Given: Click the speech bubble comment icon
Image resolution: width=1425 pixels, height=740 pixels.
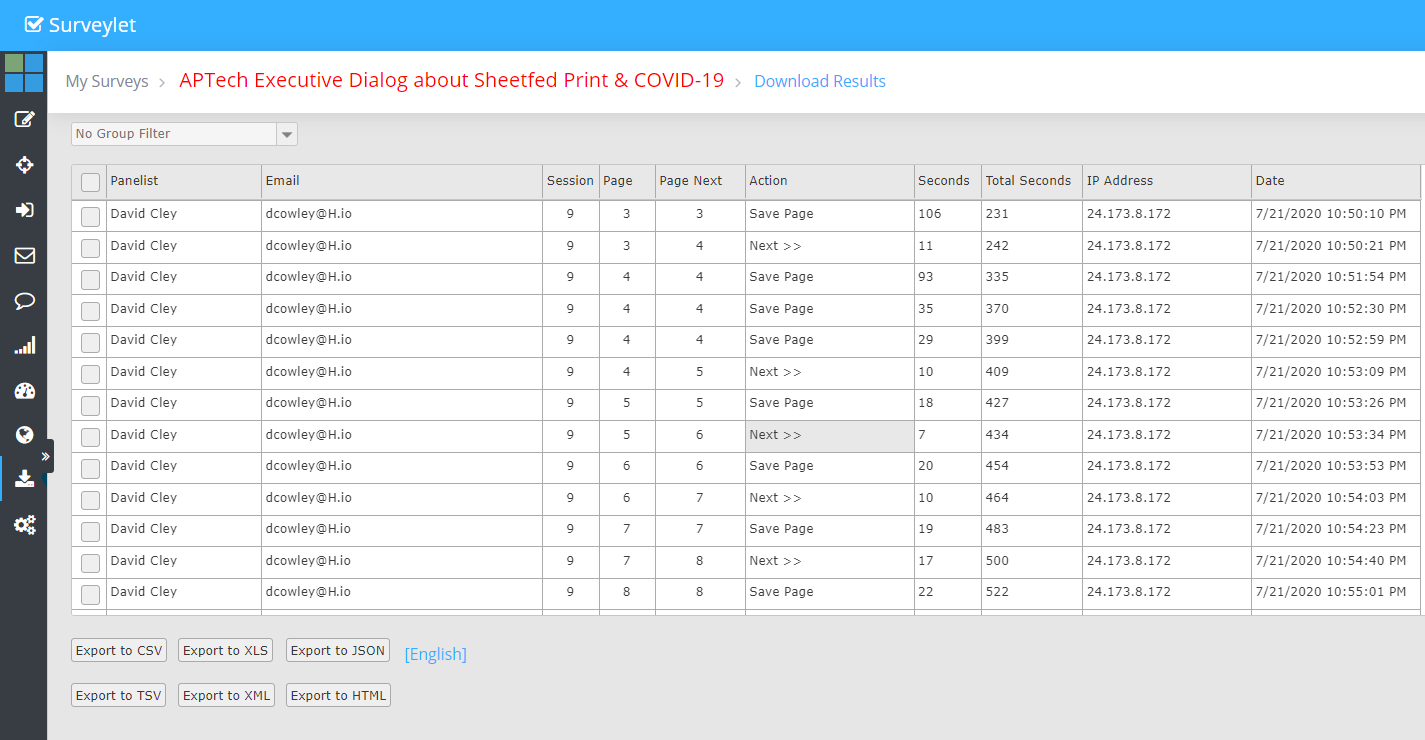Looking at the screenshot, I should (24, 301).
